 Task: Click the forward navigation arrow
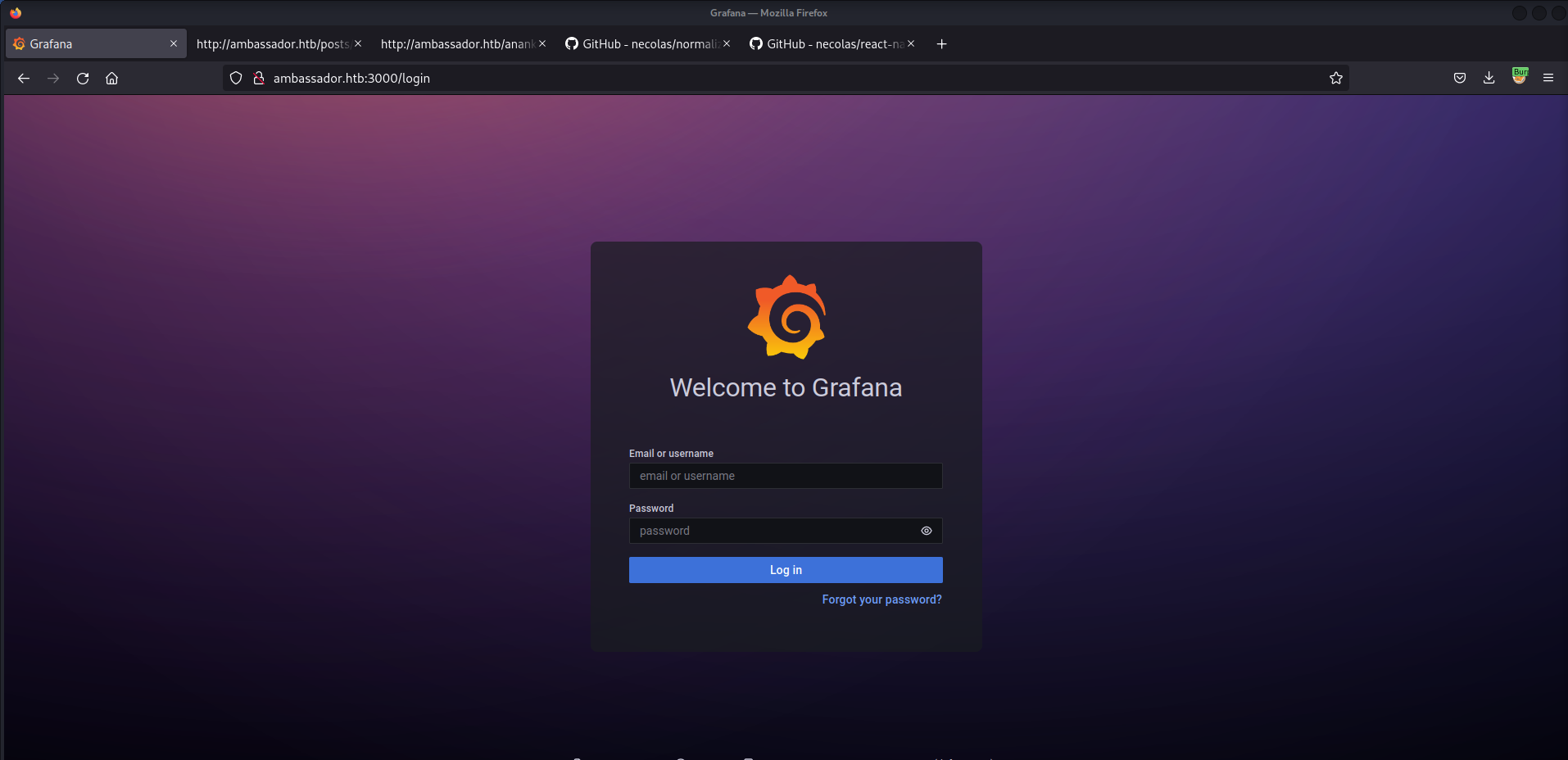[53, 79]
